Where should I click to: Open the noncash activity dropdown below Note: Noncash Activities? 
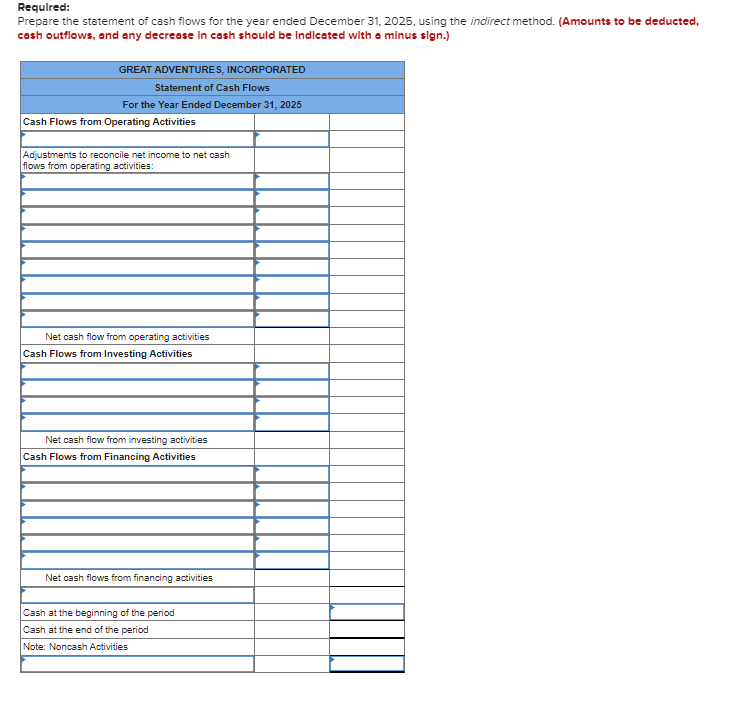pos(137,664)
